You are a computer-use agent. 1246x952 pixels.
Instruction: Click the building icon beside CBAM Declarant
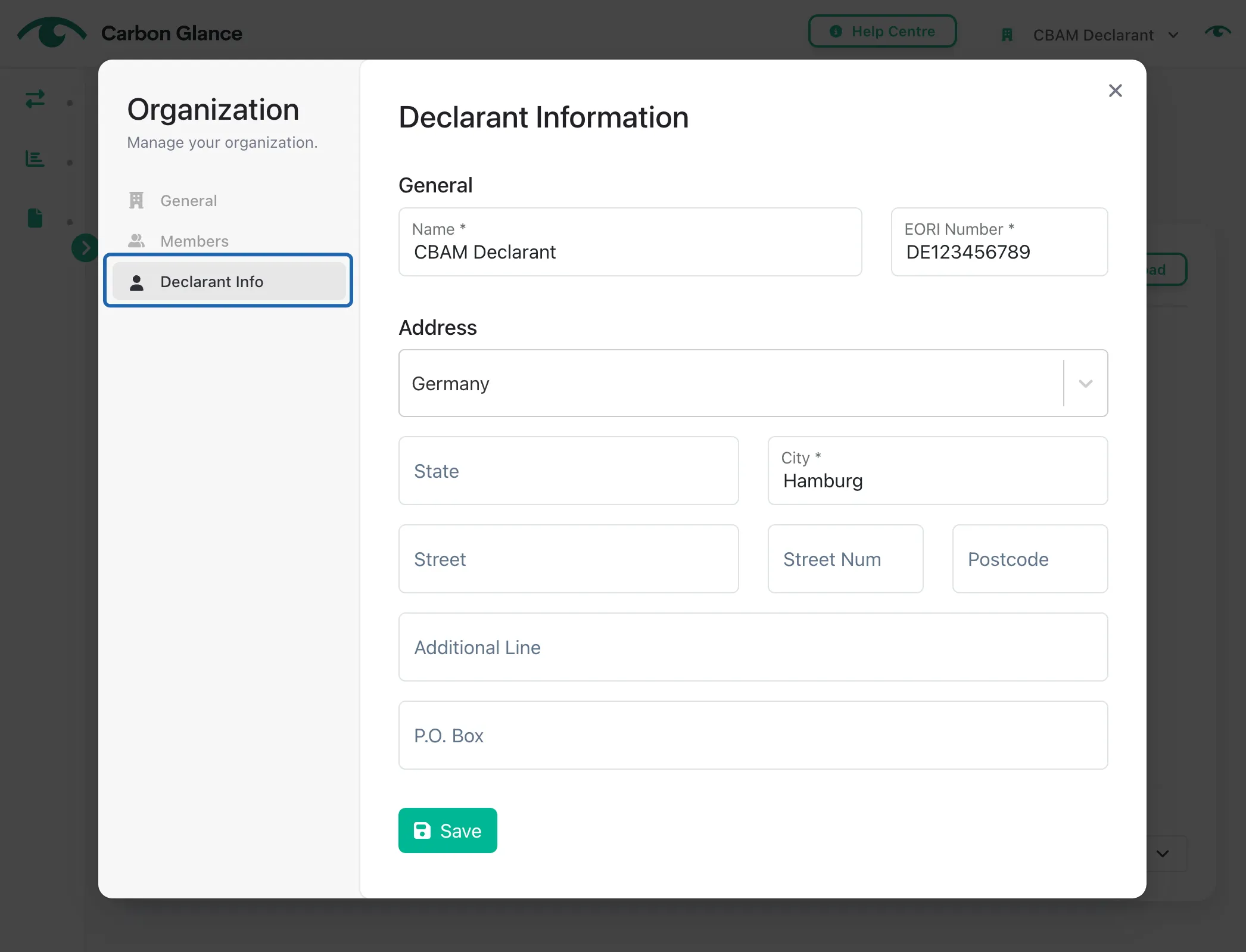(x=1007, y=35)
